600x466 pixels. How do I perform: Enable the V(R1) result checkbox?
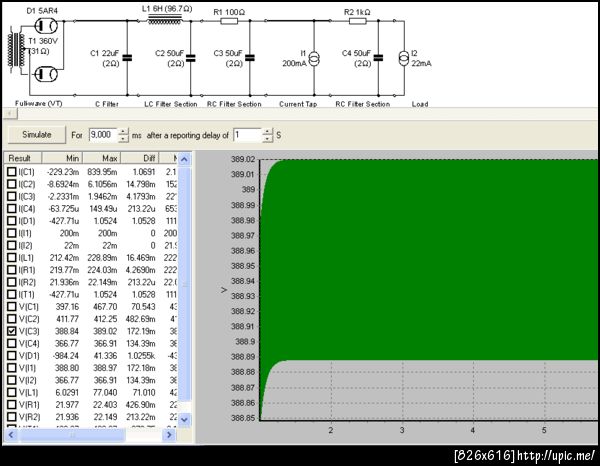[12, 404]
